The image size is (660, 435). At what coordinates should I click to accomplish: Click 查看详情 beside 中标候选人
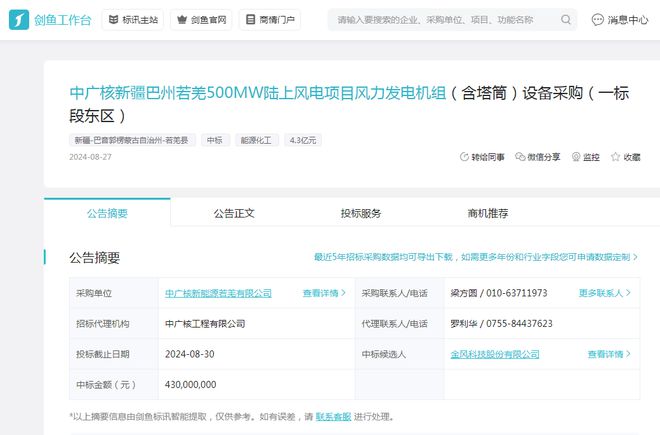pyautogui.click(x=609, y=354)
